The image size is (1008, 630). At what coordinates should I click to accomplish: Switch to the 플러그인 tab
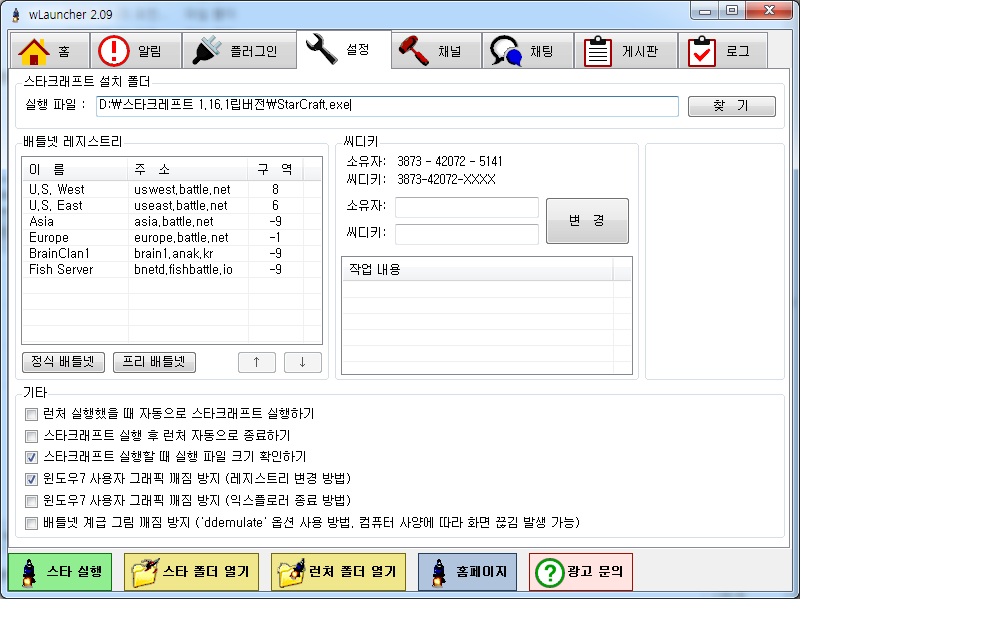[239, 51]
